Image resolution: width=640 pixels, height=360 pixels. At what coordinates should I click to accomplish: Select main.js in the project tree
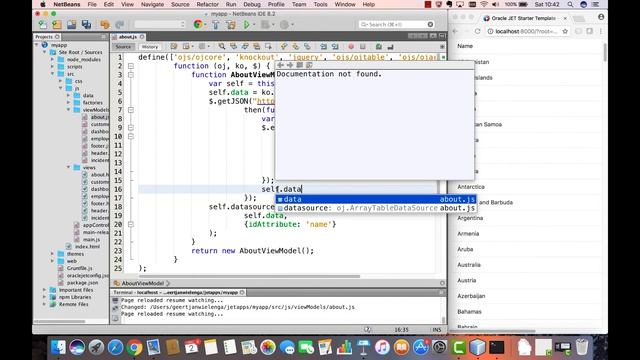pyautogui.click(x=91, y=239)
